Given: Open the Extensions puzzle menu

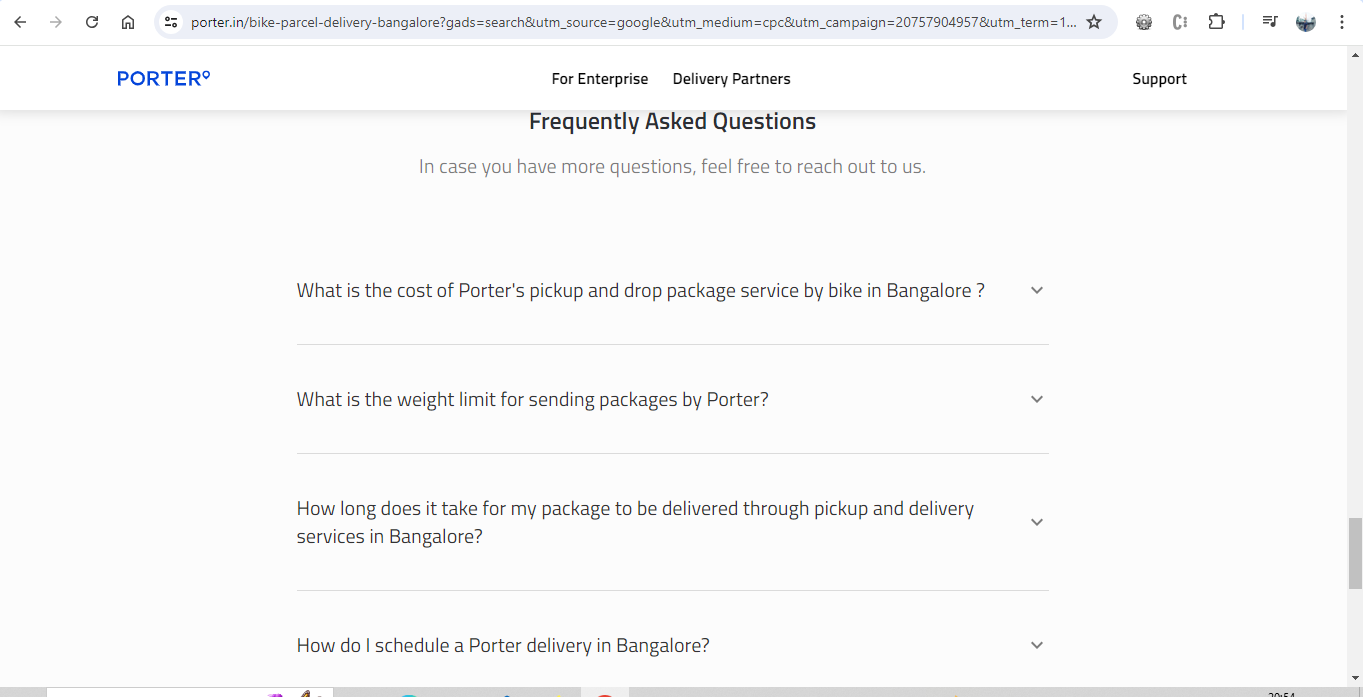Looking at the screenshot, I should tap(1216, 22).
